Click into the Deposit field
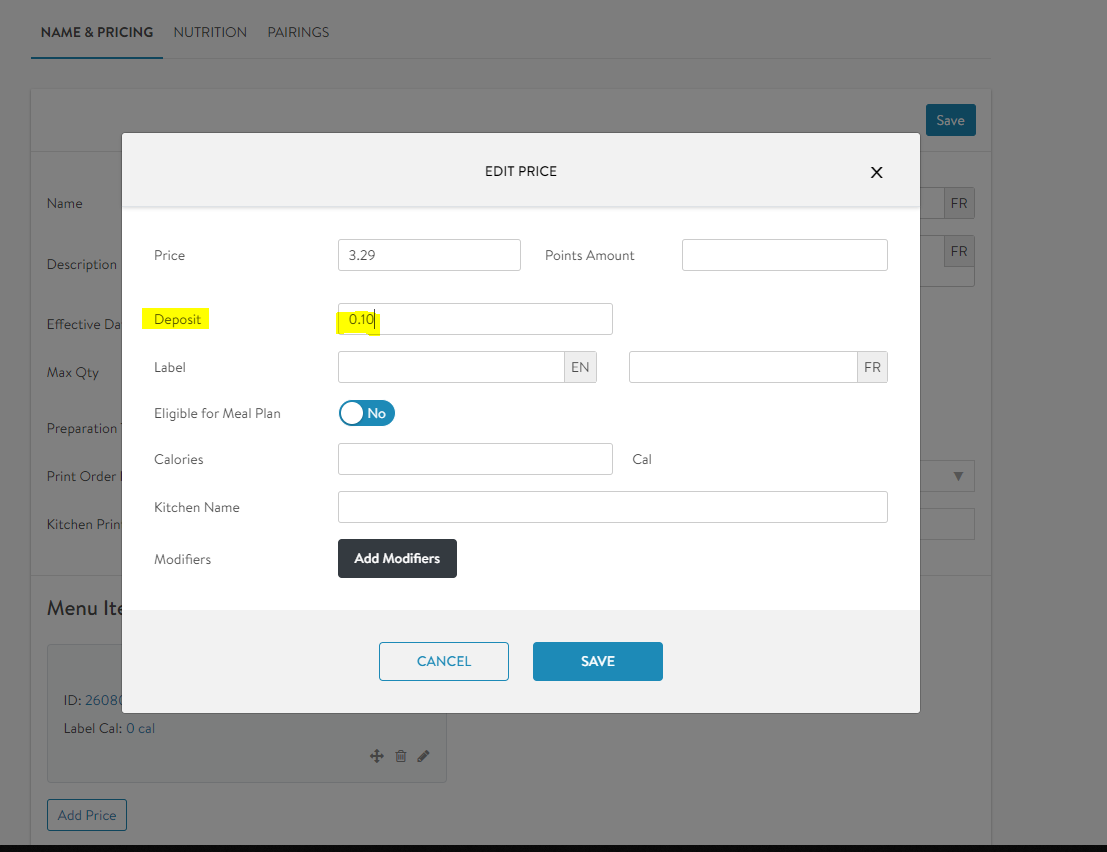 pos(475,319)
